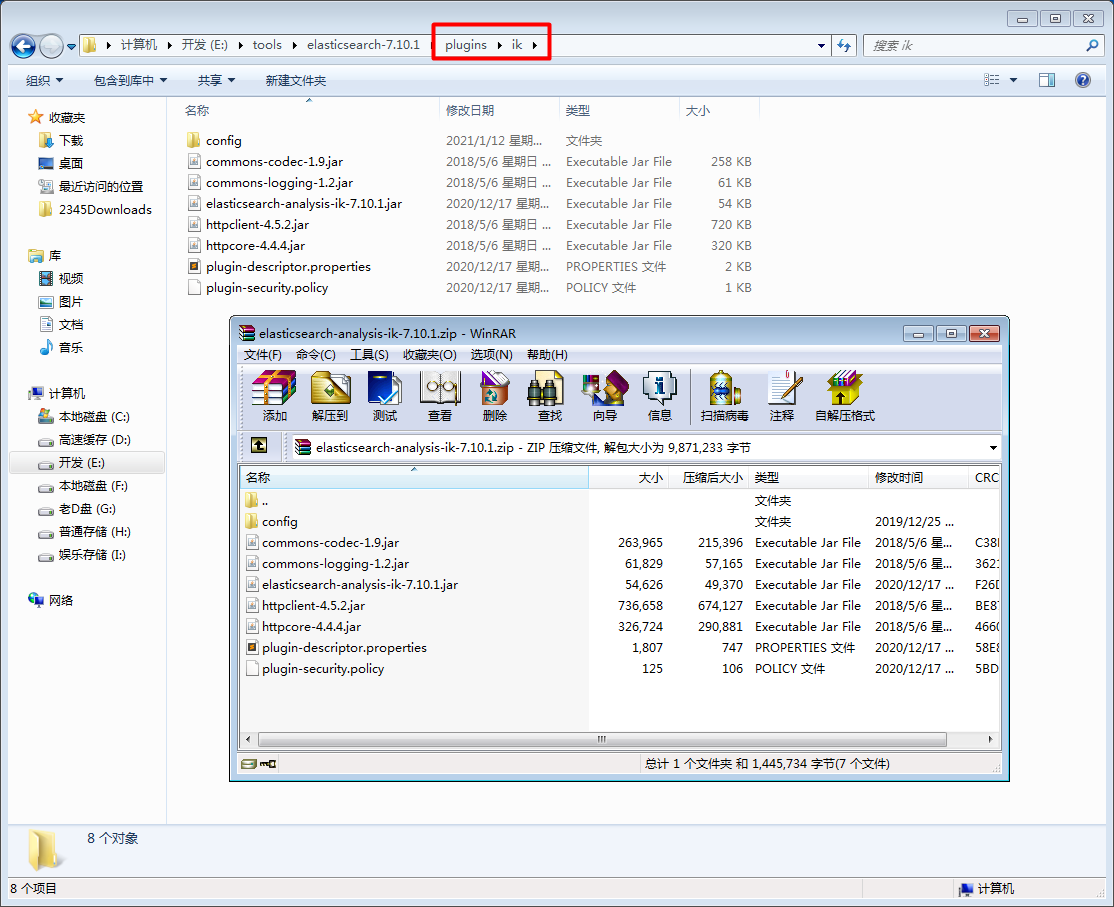Select config folder in WinRAR list
Screen dimensions: 1114x907
(280, 521)
